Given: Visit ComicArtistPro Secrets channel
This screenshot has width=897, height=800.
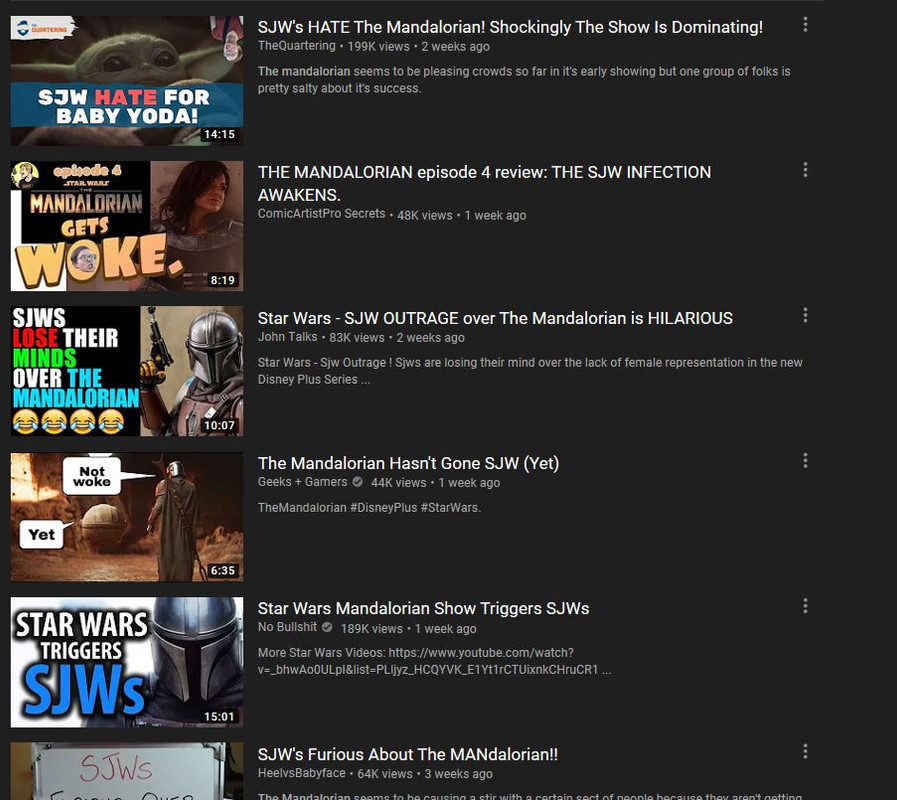Looking at the screenshot, I should point(322,214).
